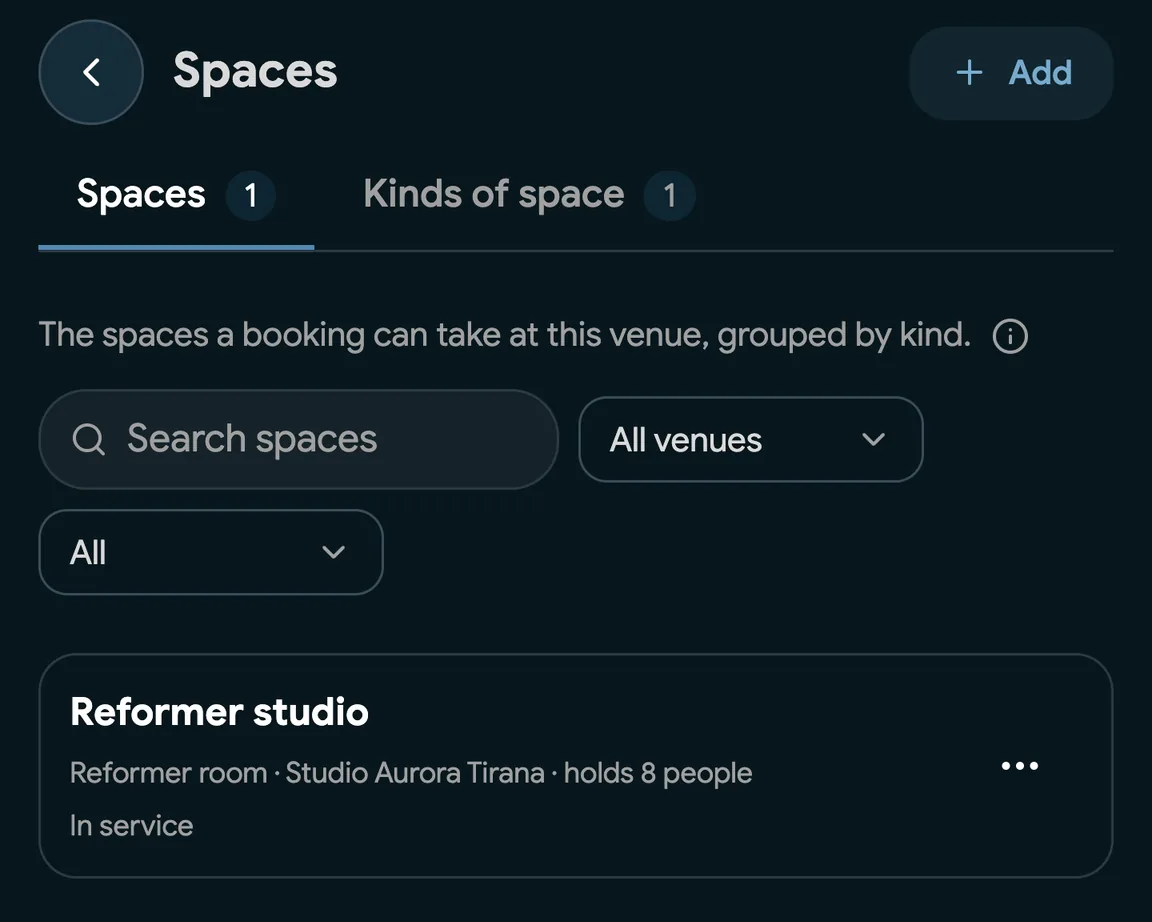This screenshot has height=922, width=1152.
Task: Click the Kinds of space count badge
Action: [x=669, y=195]
